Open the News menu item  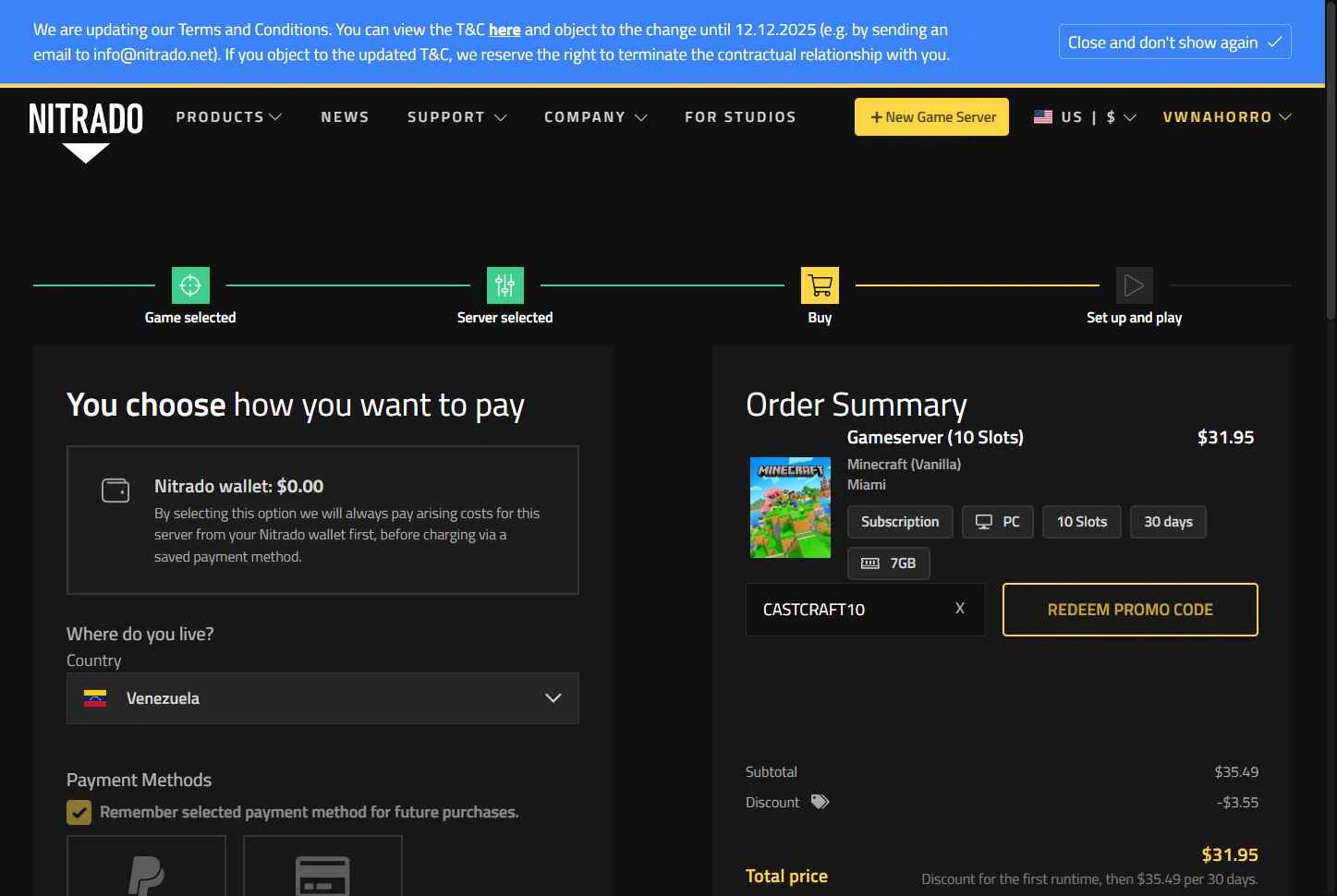click(346, 117)
